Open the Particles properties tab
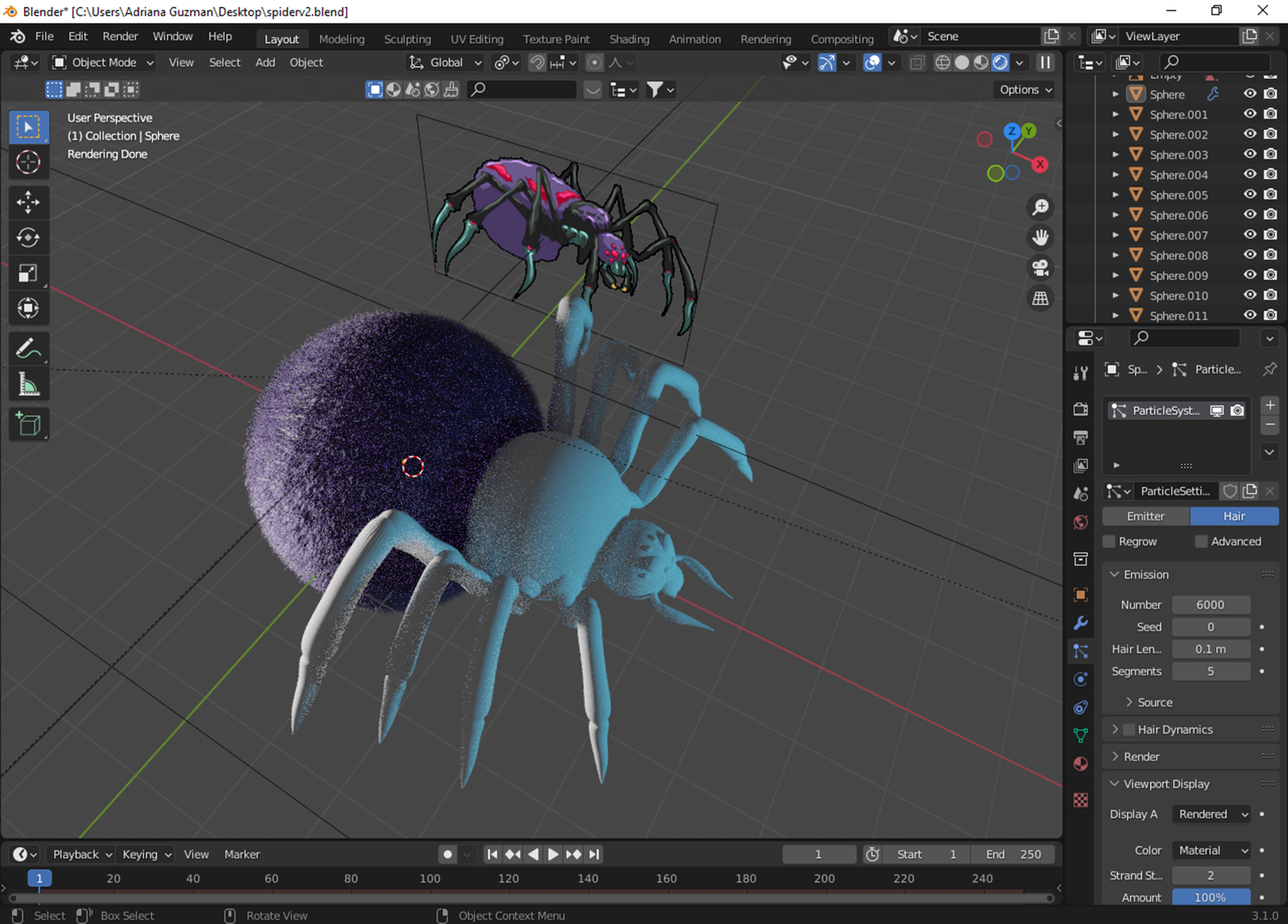 (1081, 651)
